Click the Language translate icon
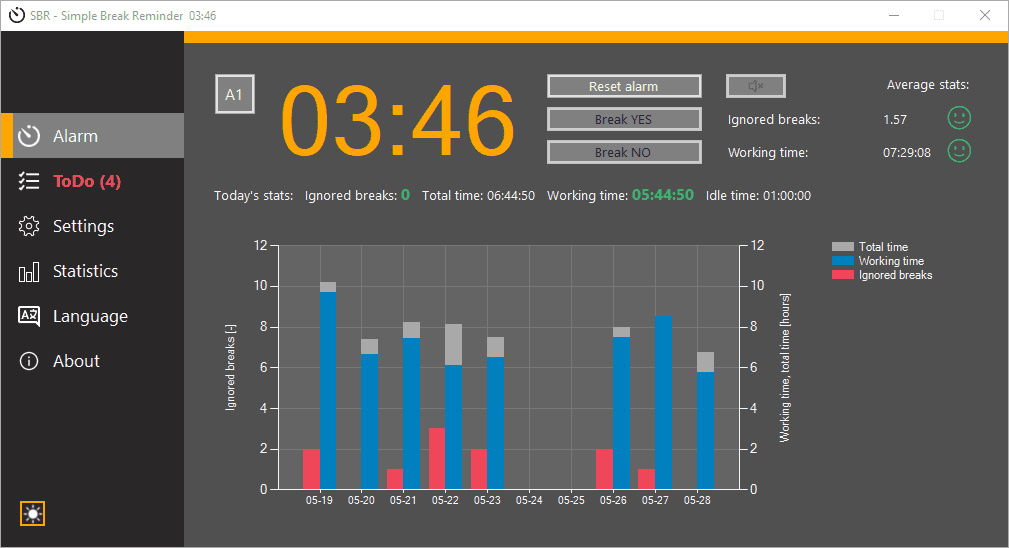Image resolution: width=1009 pixels, height=548 pixels. pos(29,316)
